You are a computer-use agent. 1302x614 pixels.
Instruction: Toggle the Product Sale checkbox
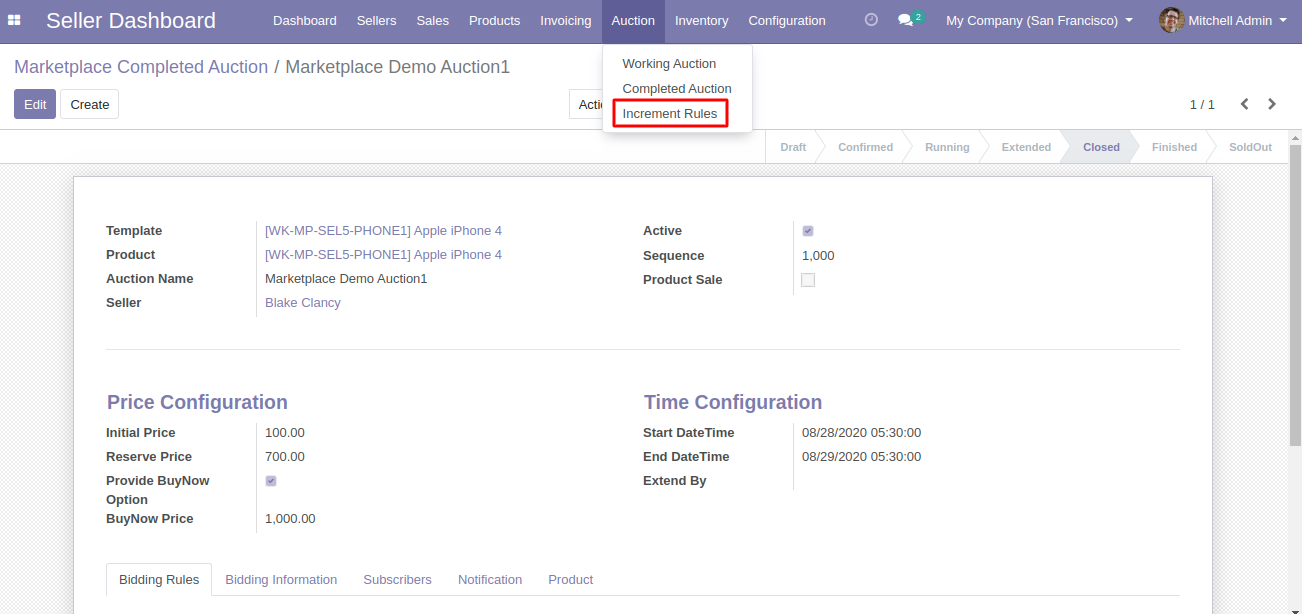coord(808,280)
